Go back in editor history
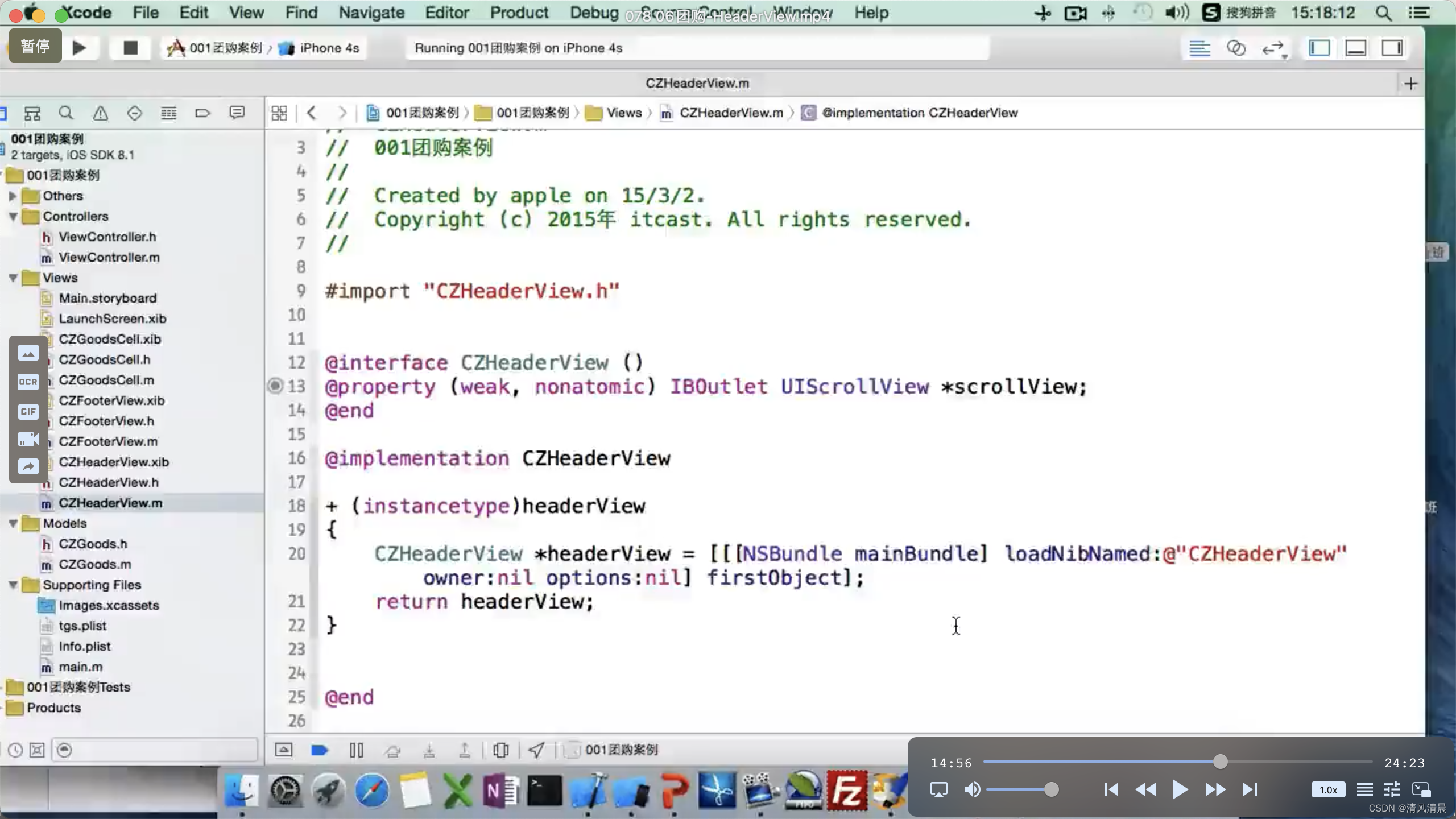The height and width of the screenshot is (819, 1456). [311, 113]
